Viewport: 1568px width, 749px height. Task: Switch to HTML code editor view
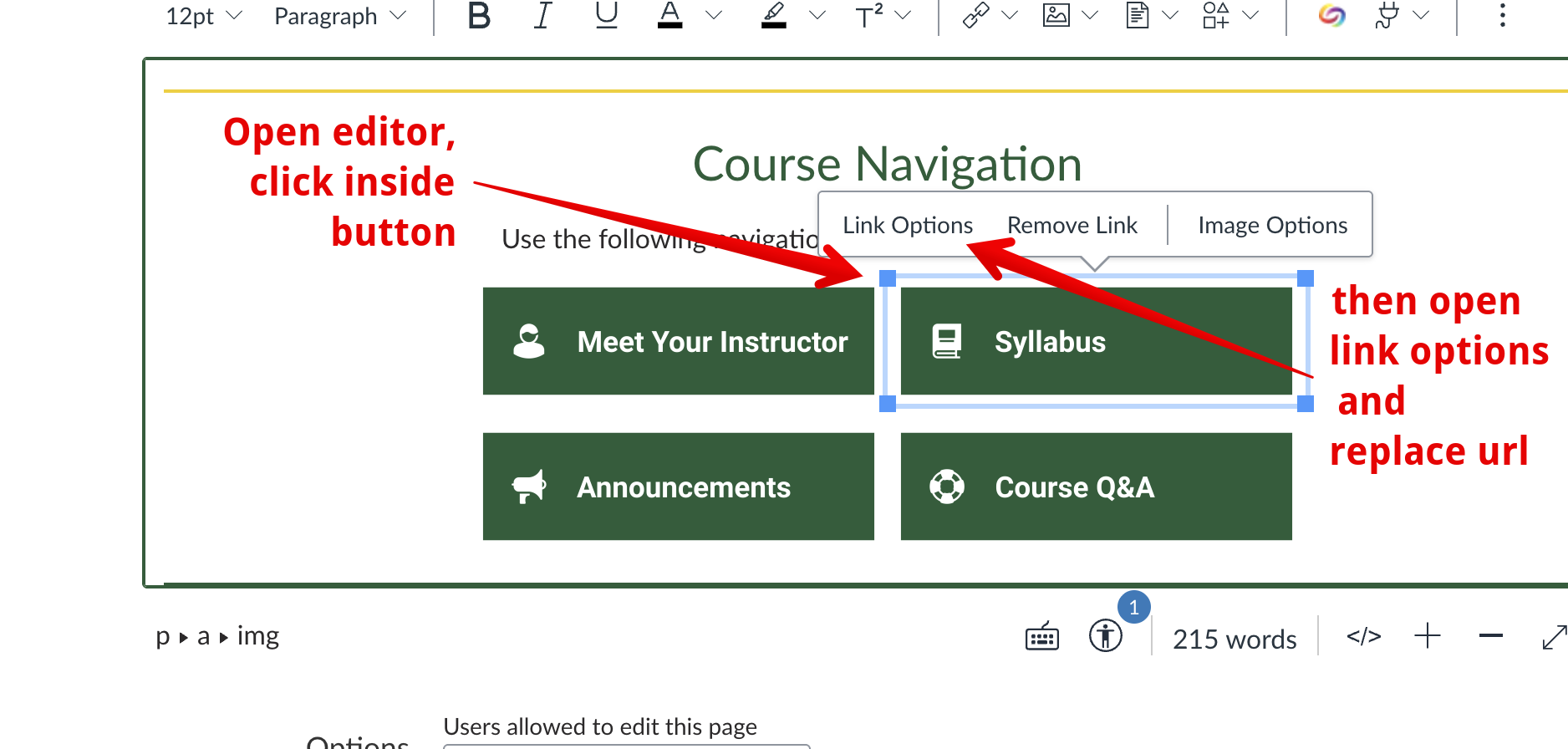(x=1363, y=637)
